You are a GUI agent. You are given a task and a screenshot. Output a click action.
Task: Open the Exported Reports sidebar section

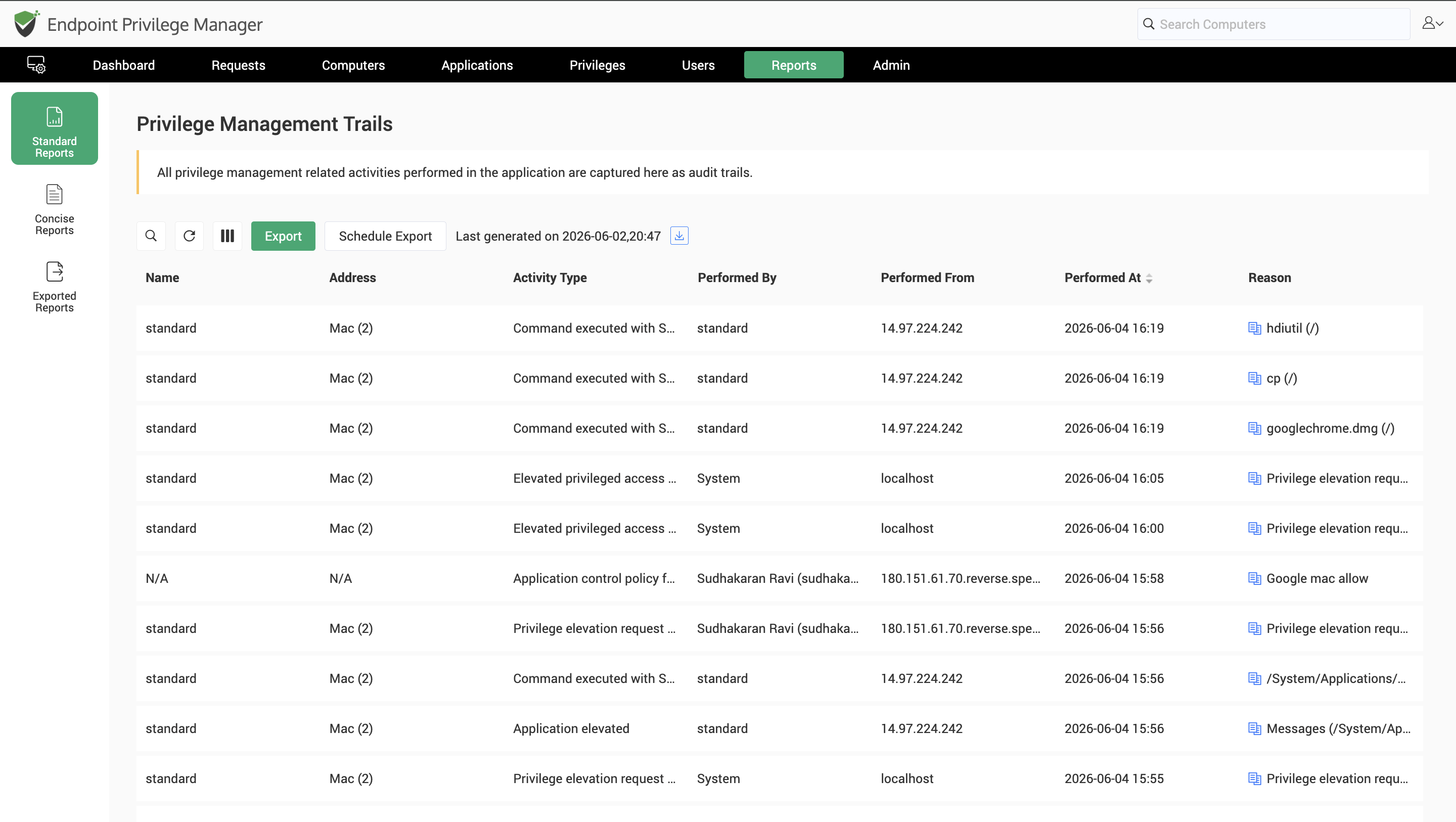[54, 287]
